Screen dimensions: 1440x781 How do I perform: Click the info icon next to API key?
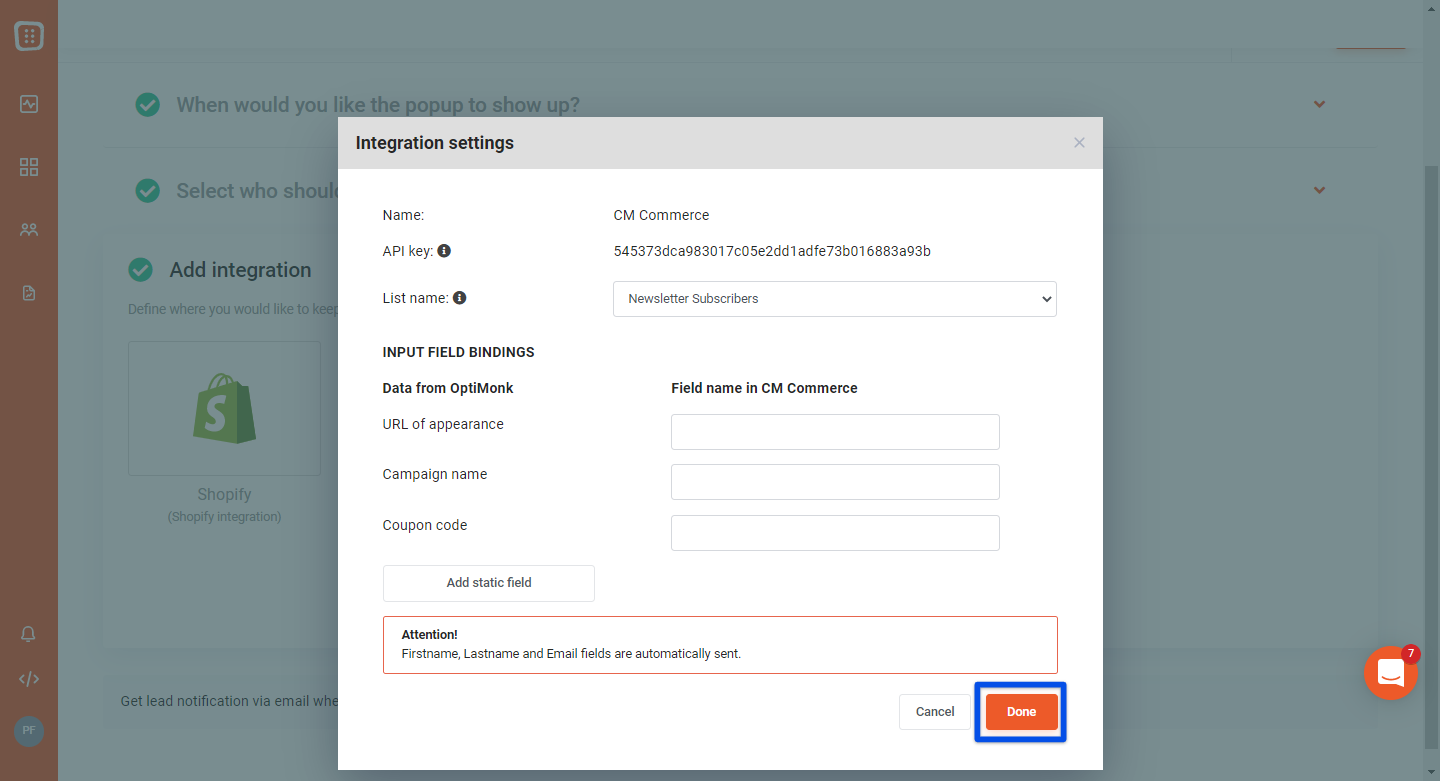click(444, 250)
